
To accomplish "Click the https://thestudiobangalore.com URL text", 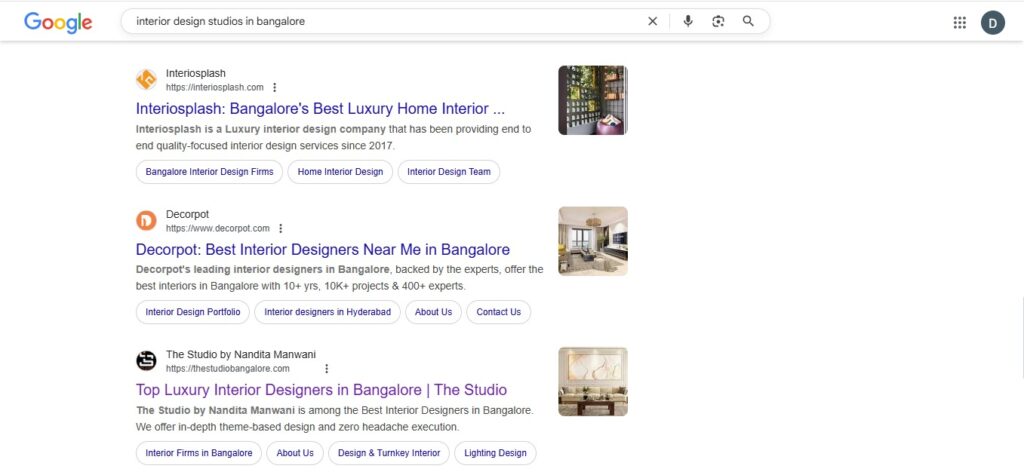I will point(227,369).
